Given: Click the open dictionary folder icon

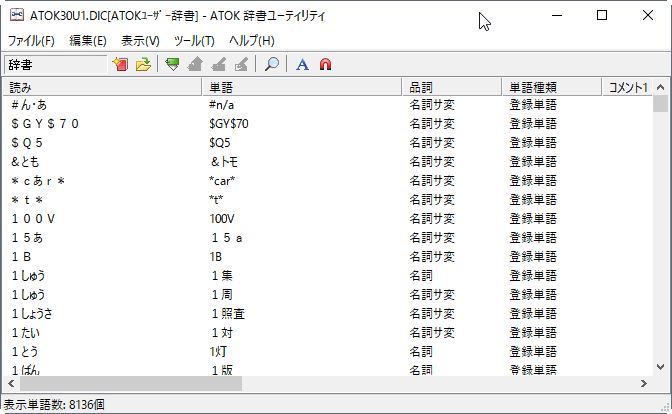Looking at the screenshot, I should [144, 64].
